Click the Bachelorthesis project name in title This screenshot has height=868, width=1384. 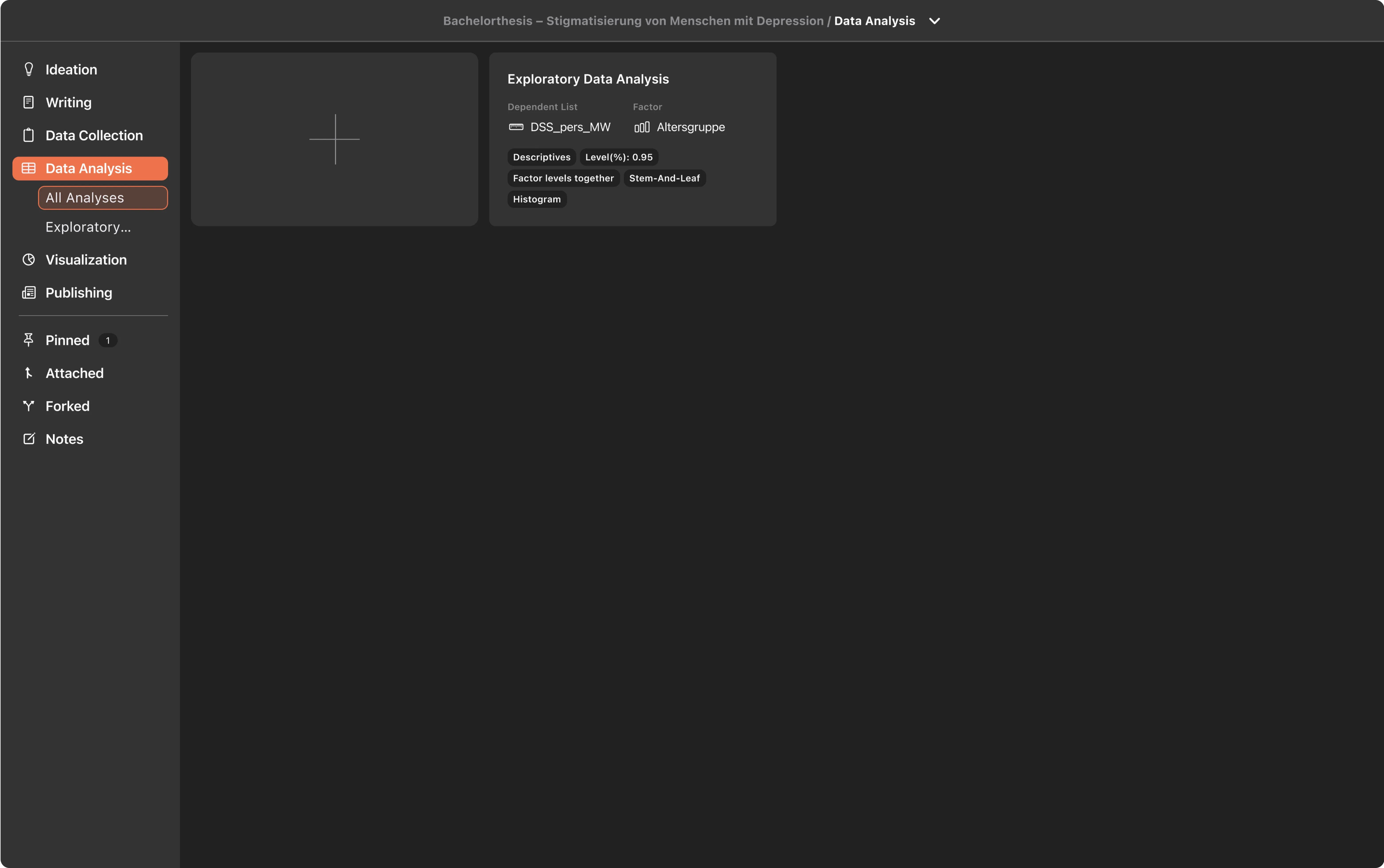pyautogui.click(x=634, y=21)
